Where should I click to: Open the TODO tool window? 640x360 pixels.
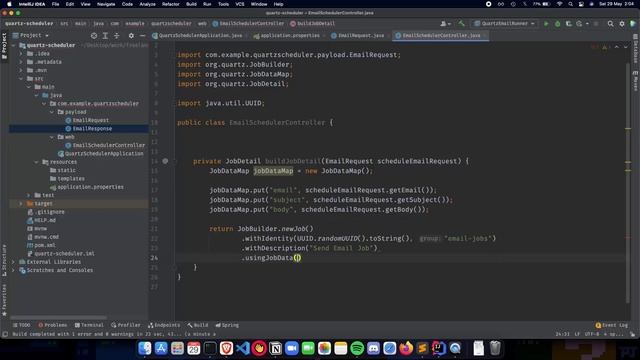(x=21, y=325)
